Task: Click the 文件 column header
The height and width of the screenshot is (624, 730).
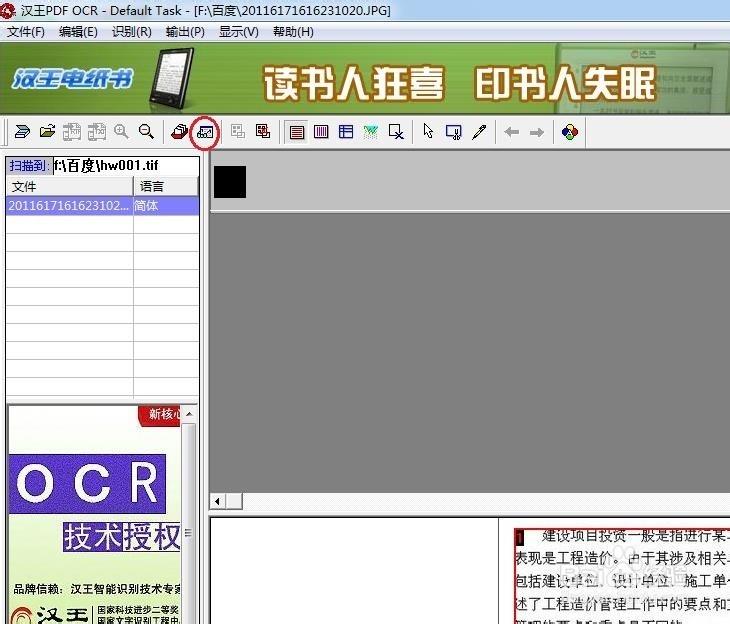Action: (70, 186)
